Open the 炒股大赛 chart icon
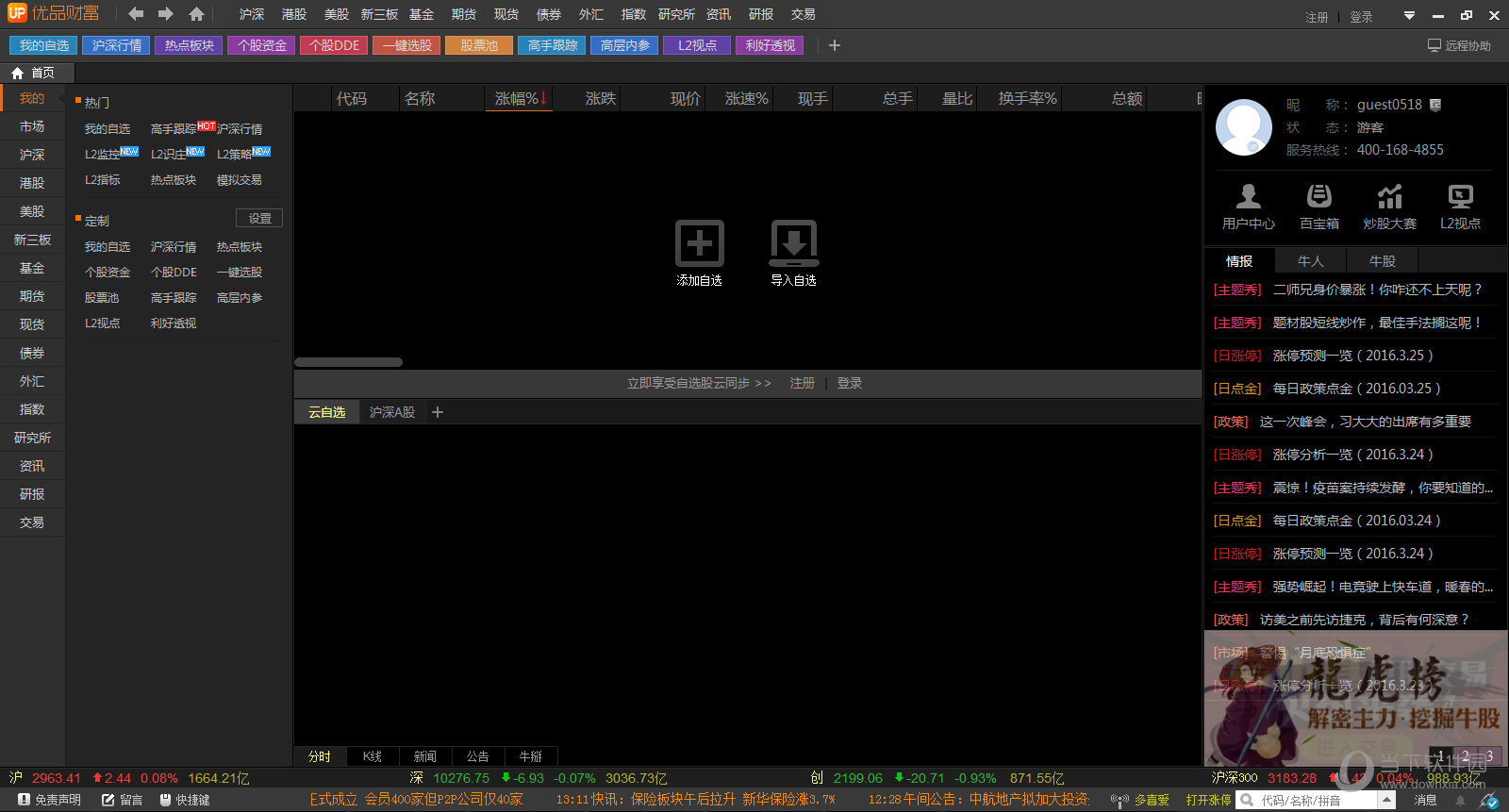The image size is (1509, 812). pos(1390,196)
